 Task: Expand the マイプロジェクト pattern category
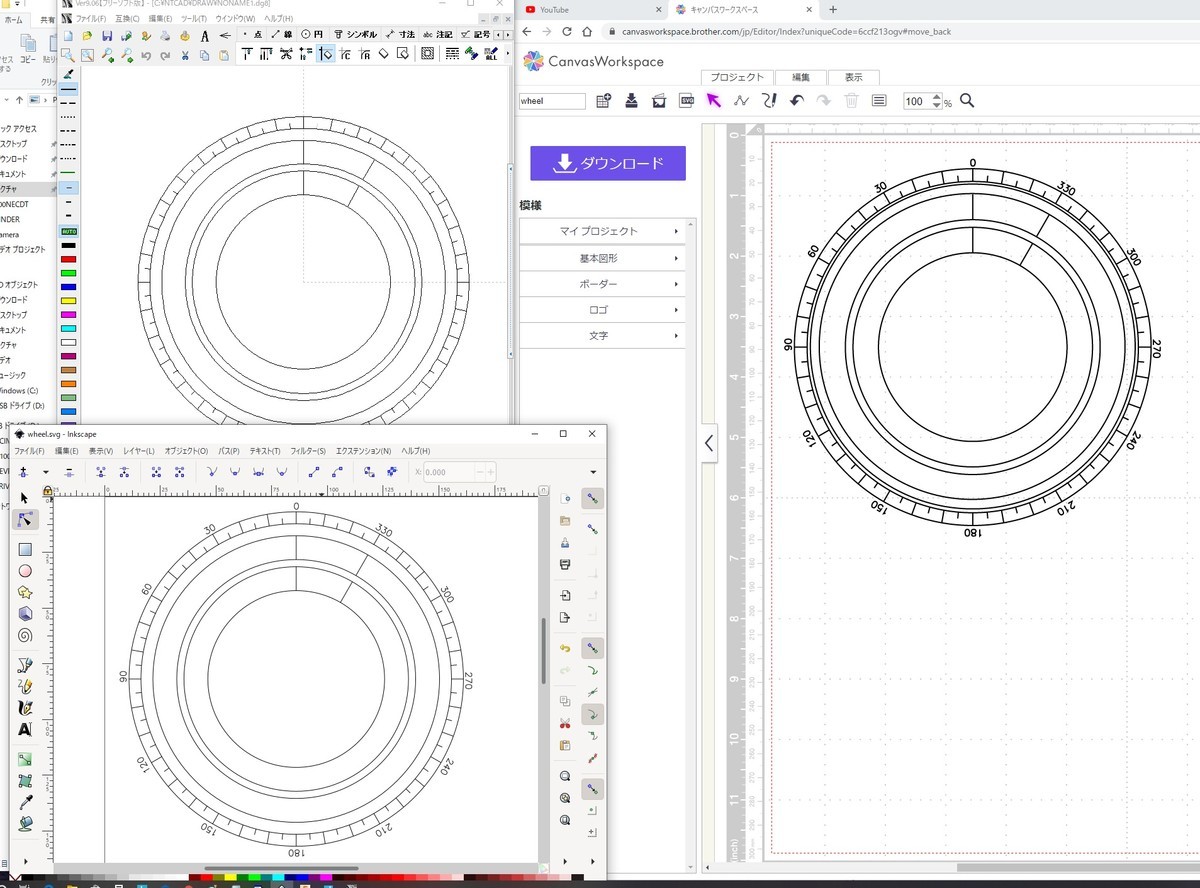click(602, 232)
